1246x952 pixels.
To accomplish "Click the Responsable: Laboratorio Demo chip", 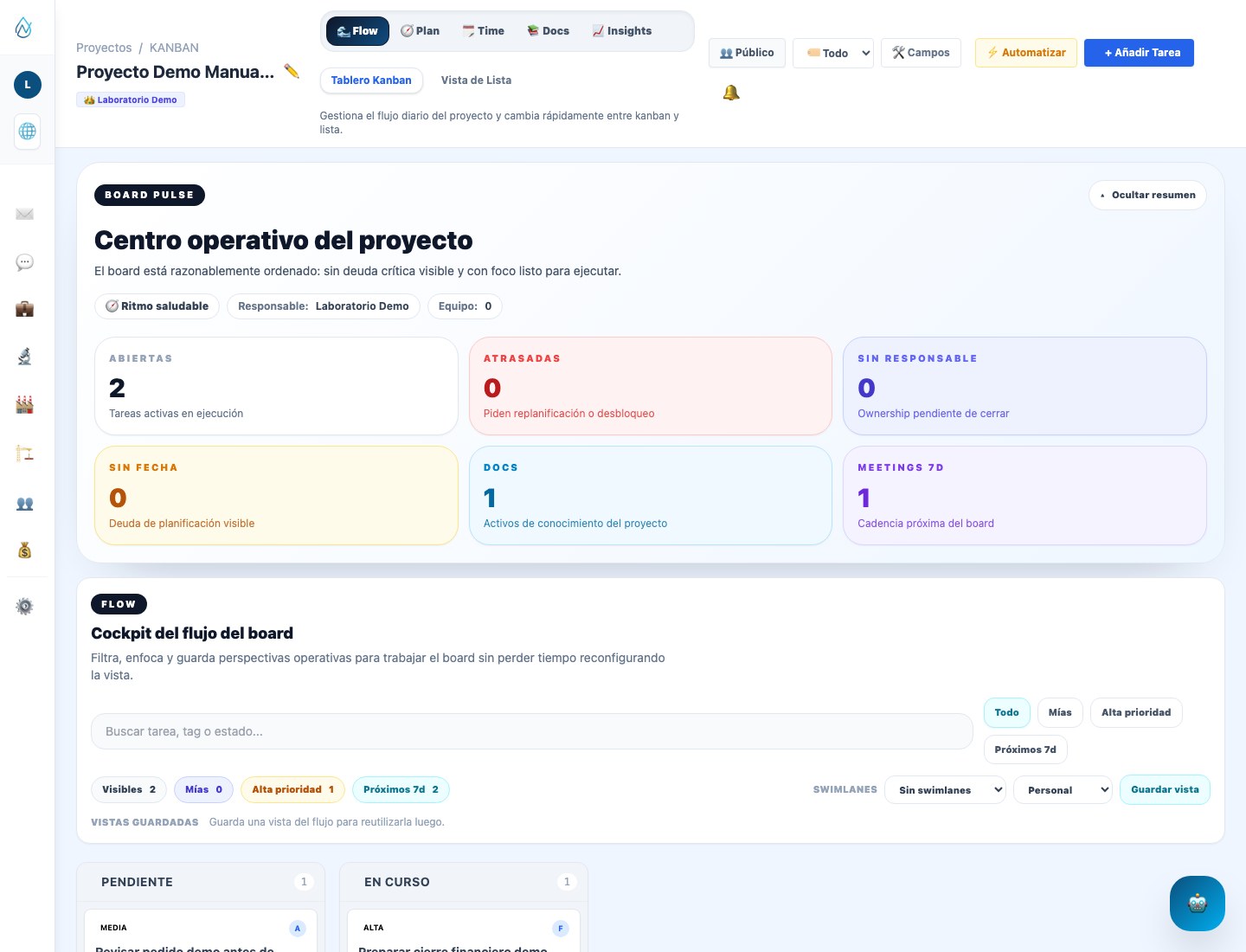I will point(324,306).
